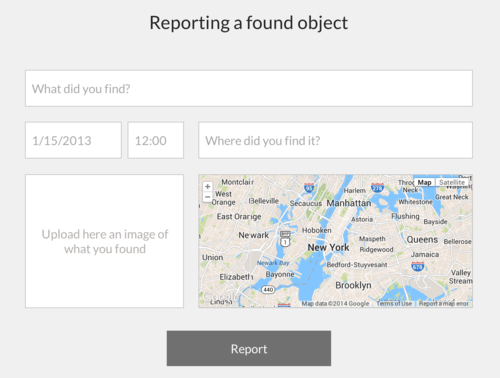Screen dimensions: 500x378
Task: Click the Bellerose label on map
Action: pyautogui.click(x=457, y=241)
